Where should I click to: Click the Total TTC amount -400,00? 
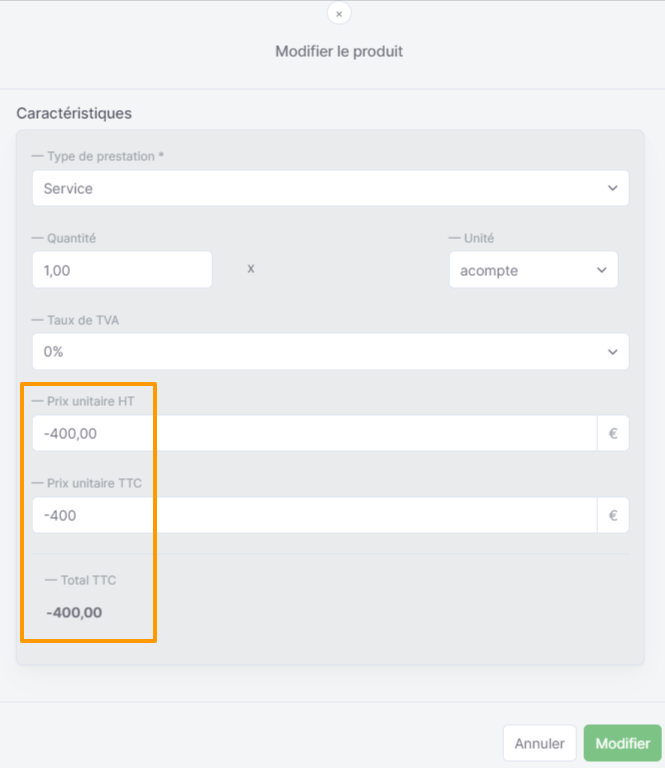[x=74, y=613]
